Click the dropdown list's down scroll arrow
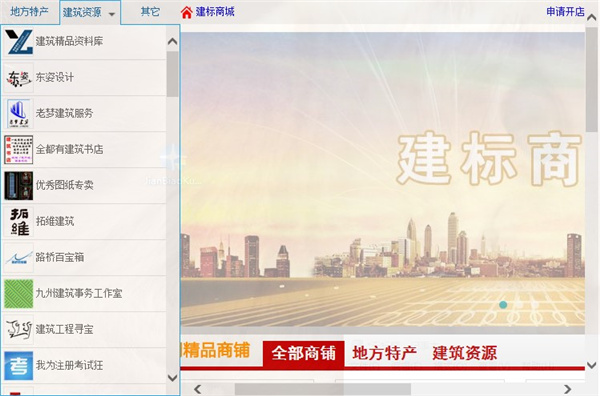The height and width of the screenshot is (396, 600). click(x=173, y=378)
